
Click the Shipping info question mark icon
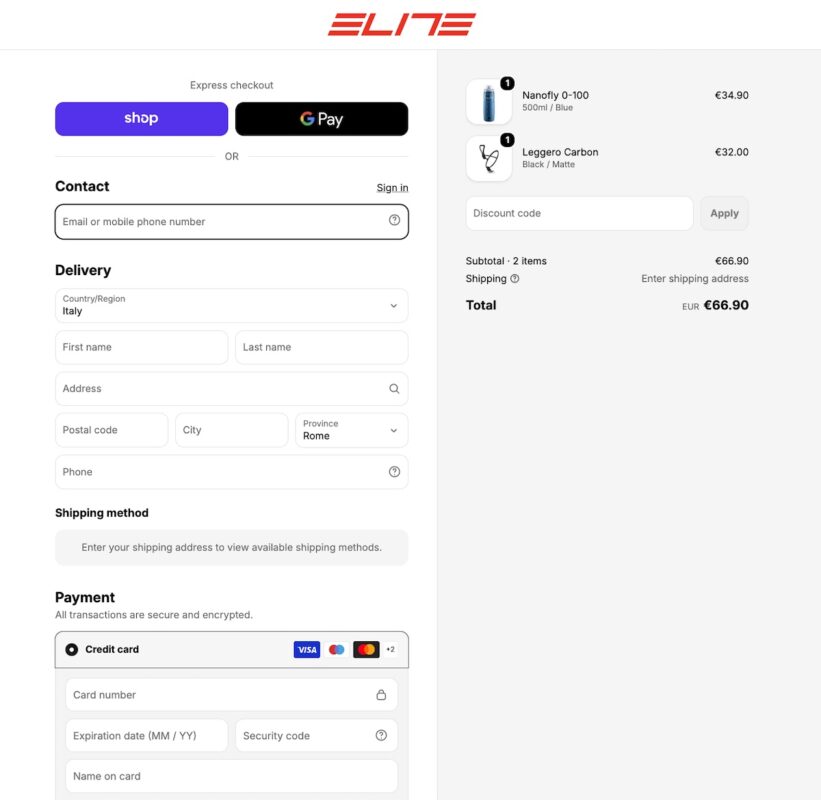pos(515,279)
